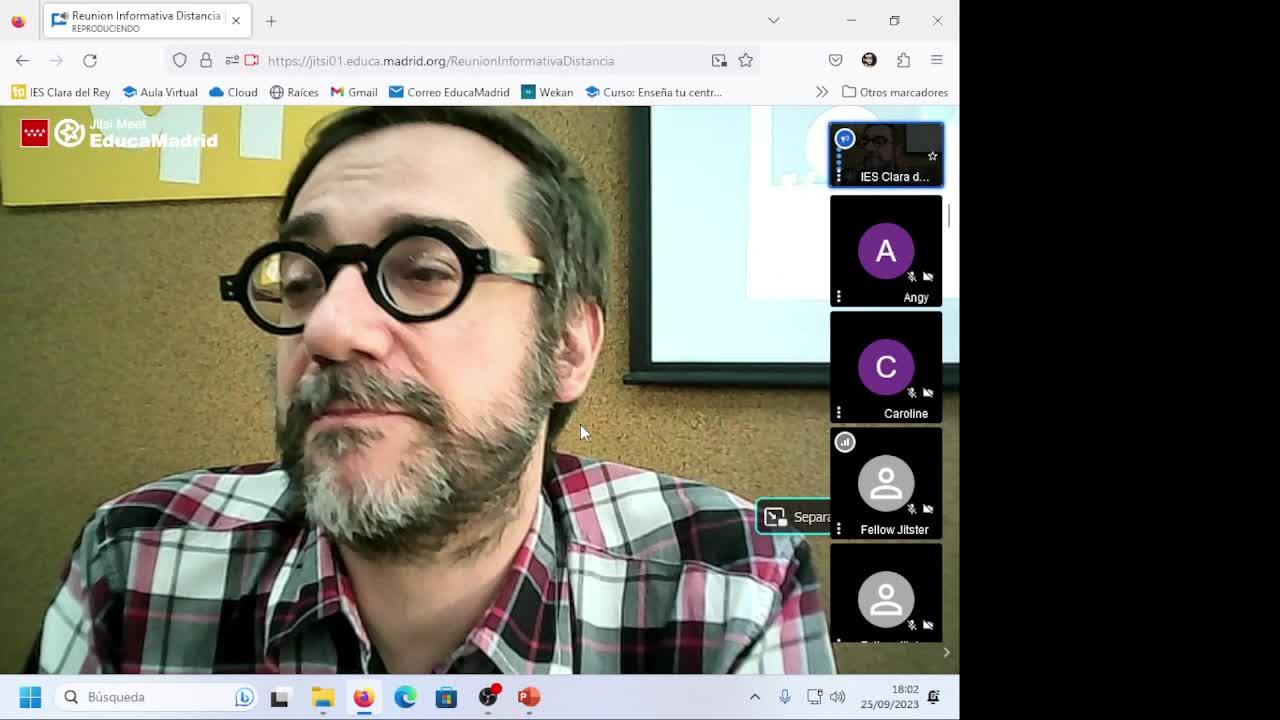The height and width of the screenshot is (720, 1280).
Task: Open OBS Studio from the taskbar
Action: (488, 697)
